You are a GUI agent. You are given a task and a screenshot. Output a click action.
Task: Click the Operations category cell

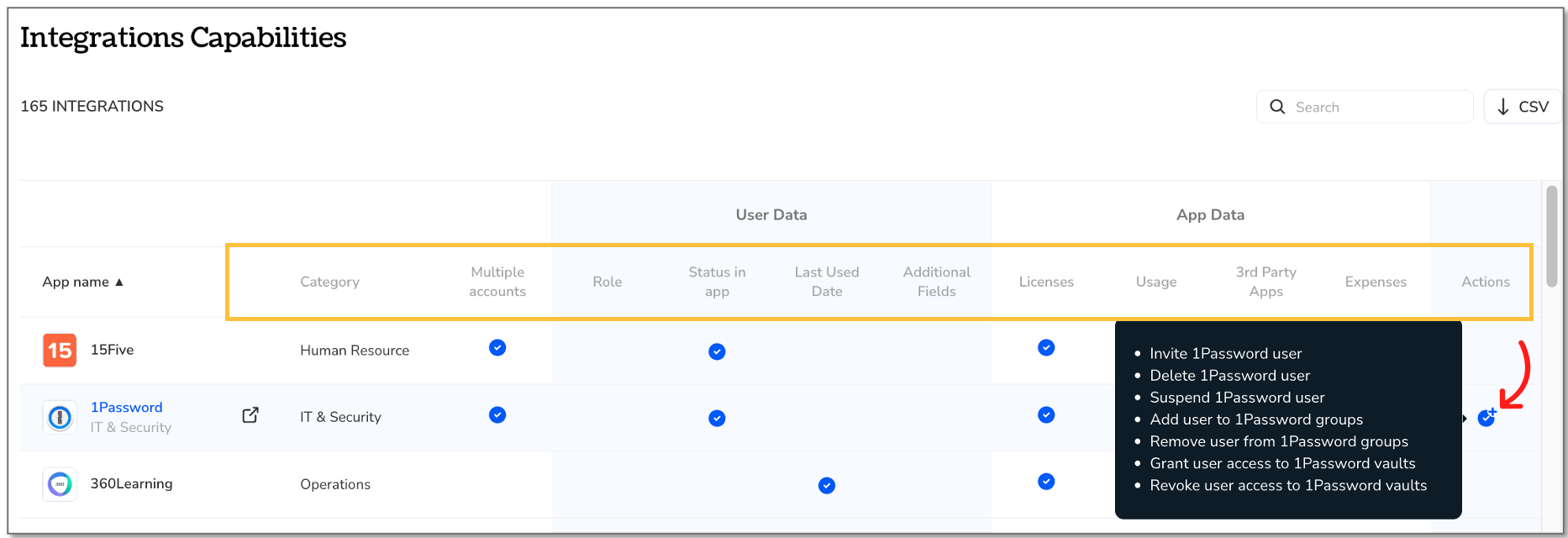pyautogui.click(x=335, y=484)
